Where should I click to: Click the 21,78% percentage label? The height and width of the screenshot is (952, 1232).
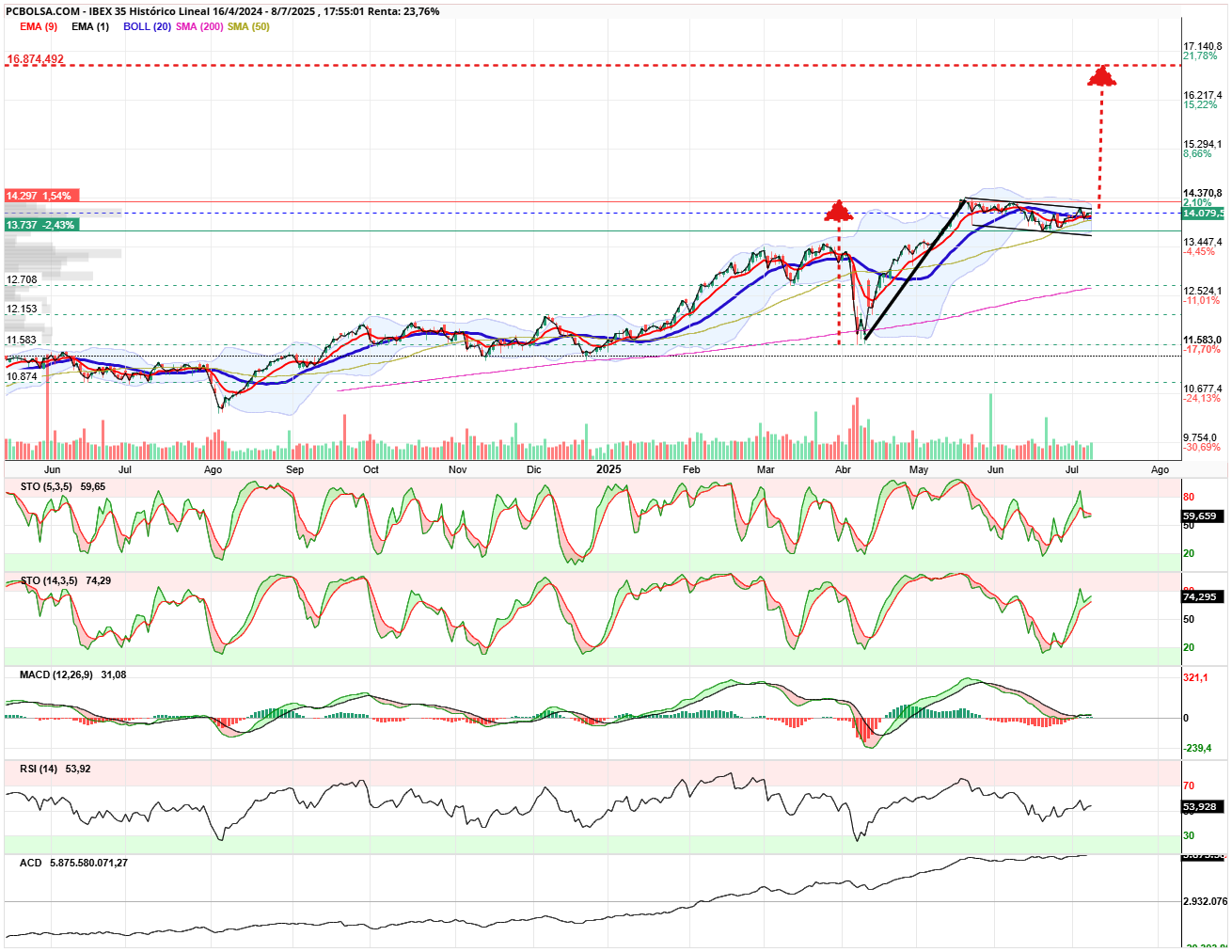1200,56
